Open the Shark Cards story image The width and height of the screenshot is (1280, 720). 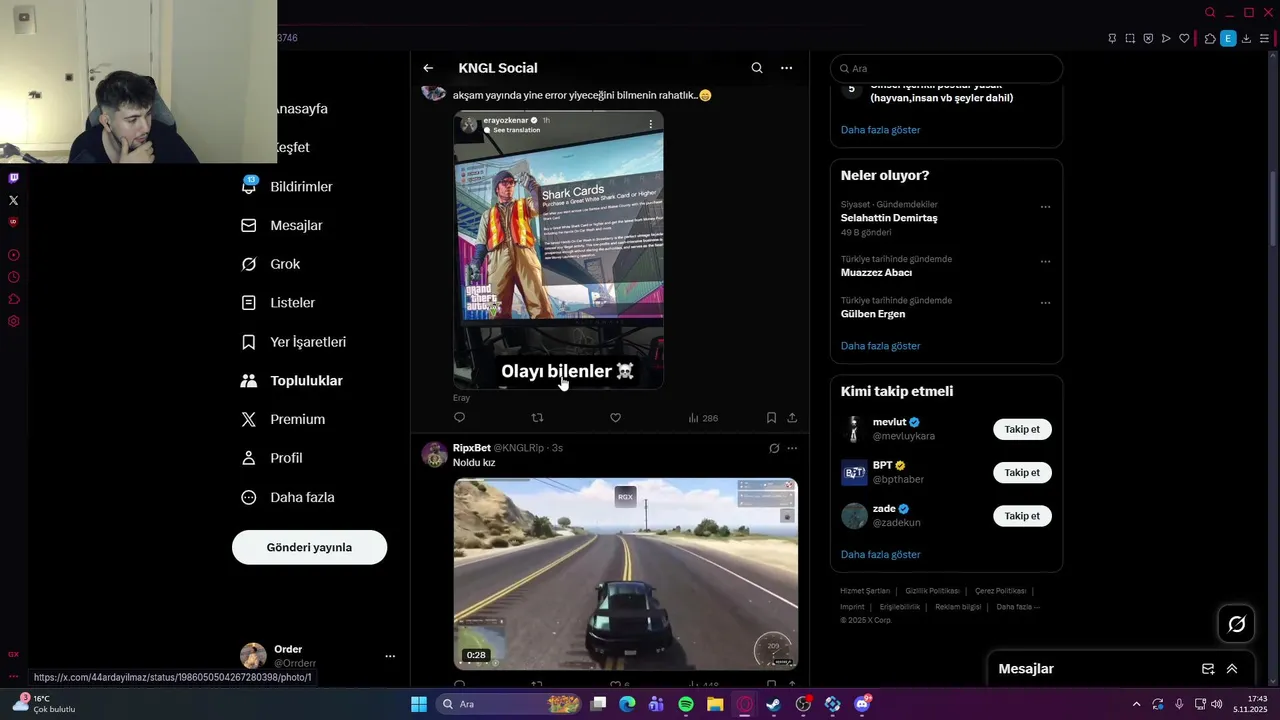[558, 249]
